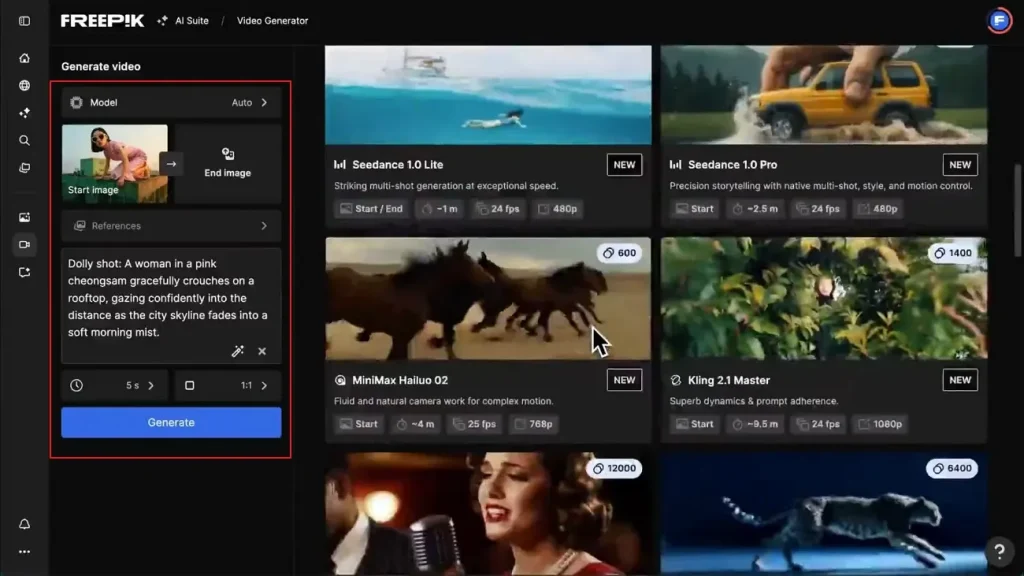Click the Seedance 1.0 Lite title text
This screenshot has width=1024, height=576.
click(x=398, y=165)
